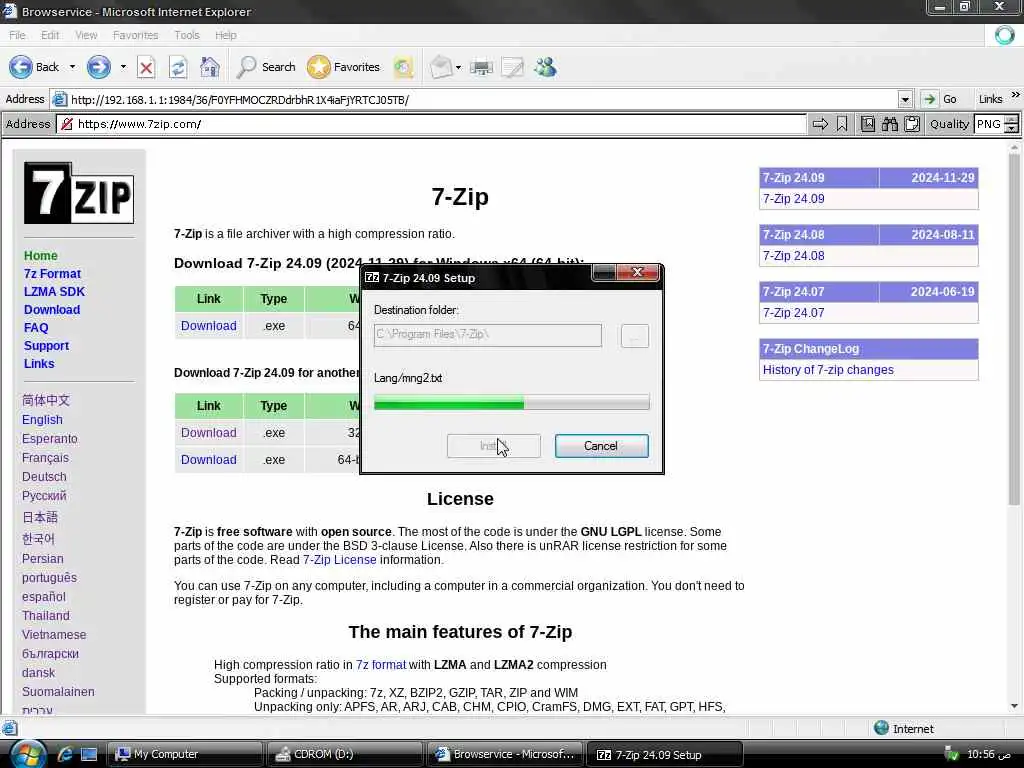This screenshot has height=768, width=1024.
Task: Open the File menu
Action: pyautogui.click(x=17, y=35)
